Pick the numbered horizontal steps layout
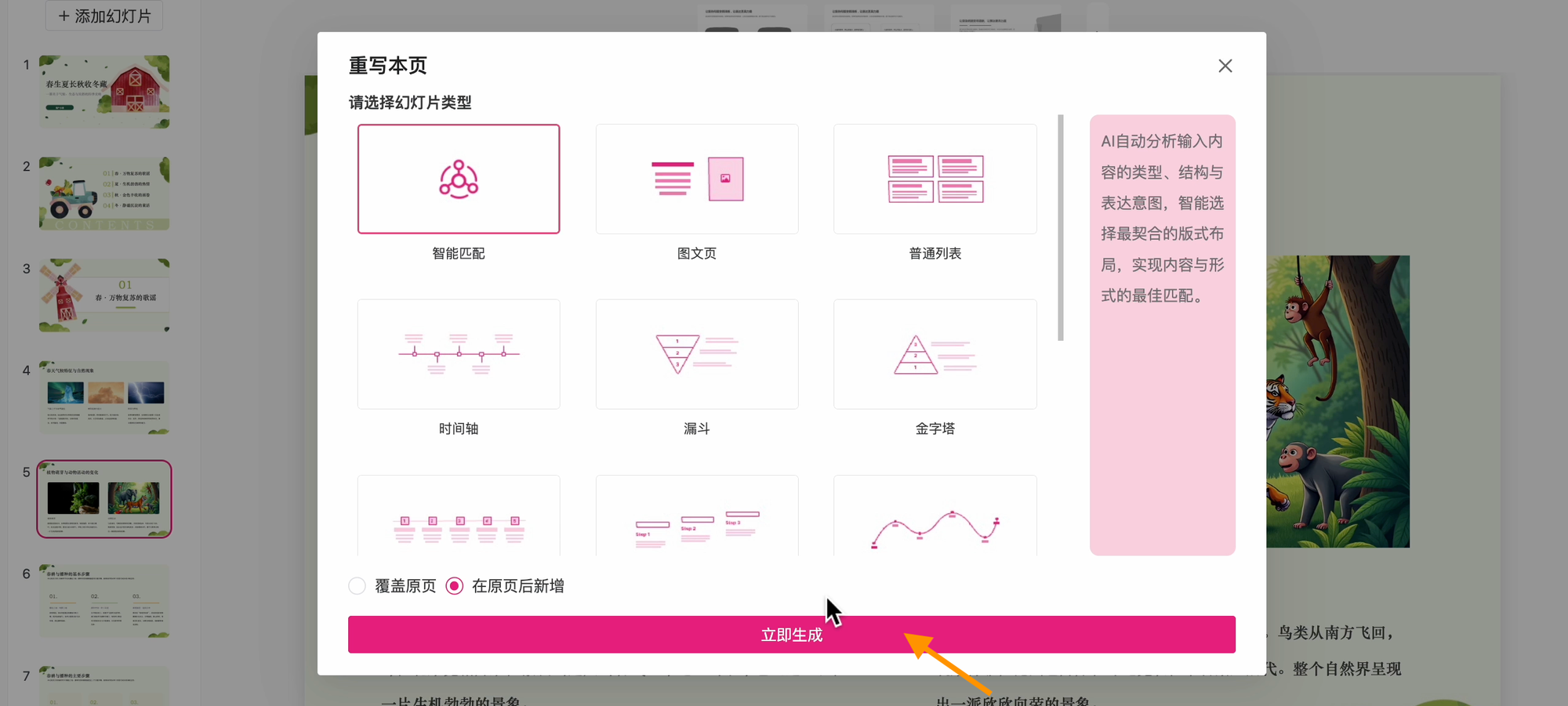Viewport: 1568px width, 706px height. [459, 517]
